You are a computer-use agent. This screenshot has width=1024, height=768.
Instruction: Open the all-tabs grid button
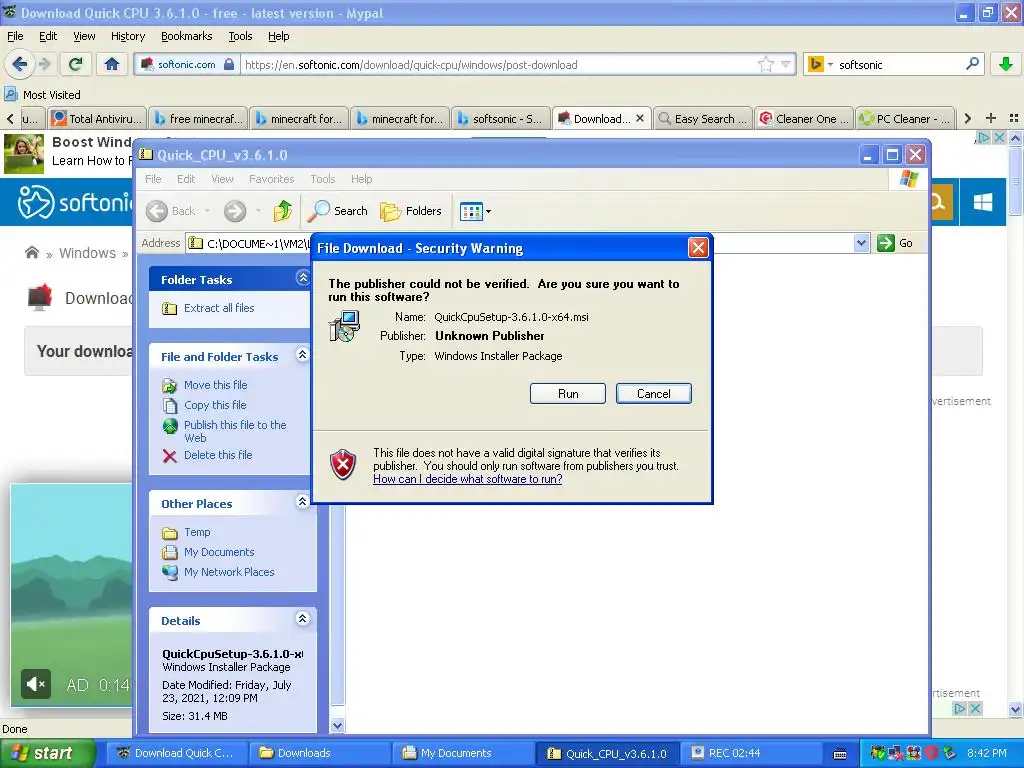click(1014, 118)
